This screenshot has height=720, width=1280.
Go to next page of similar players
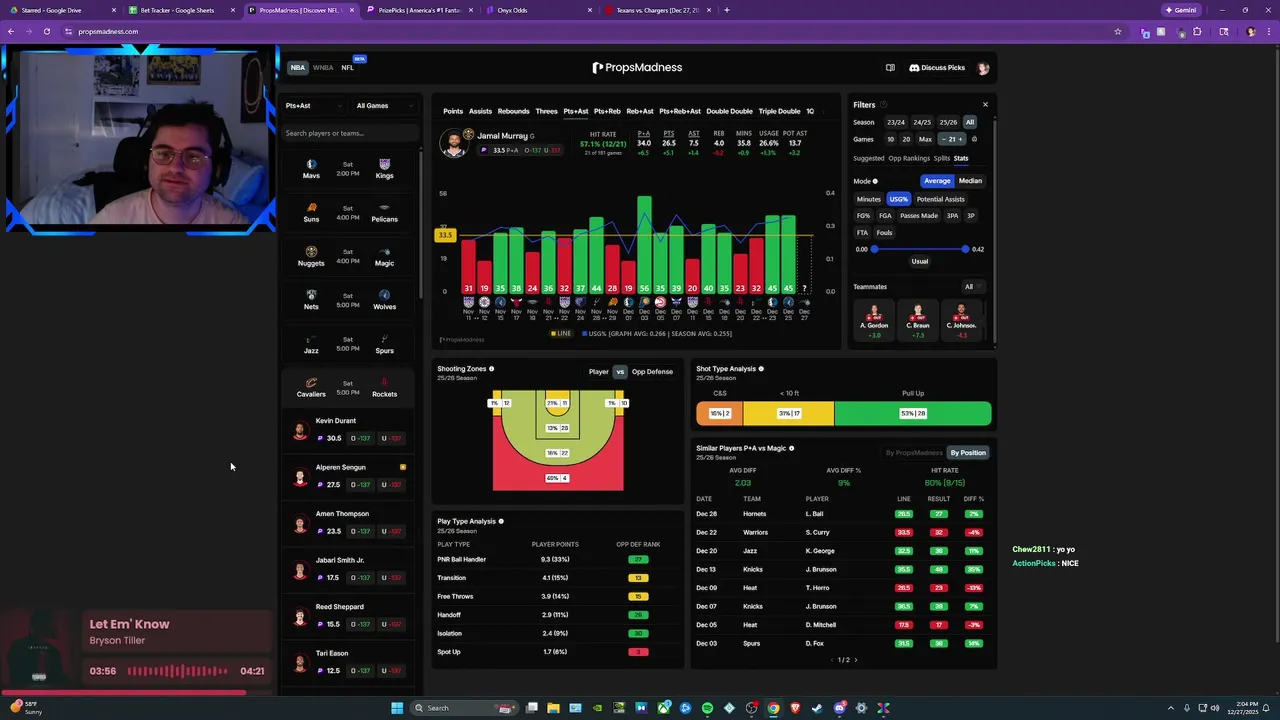pos(855,660)
